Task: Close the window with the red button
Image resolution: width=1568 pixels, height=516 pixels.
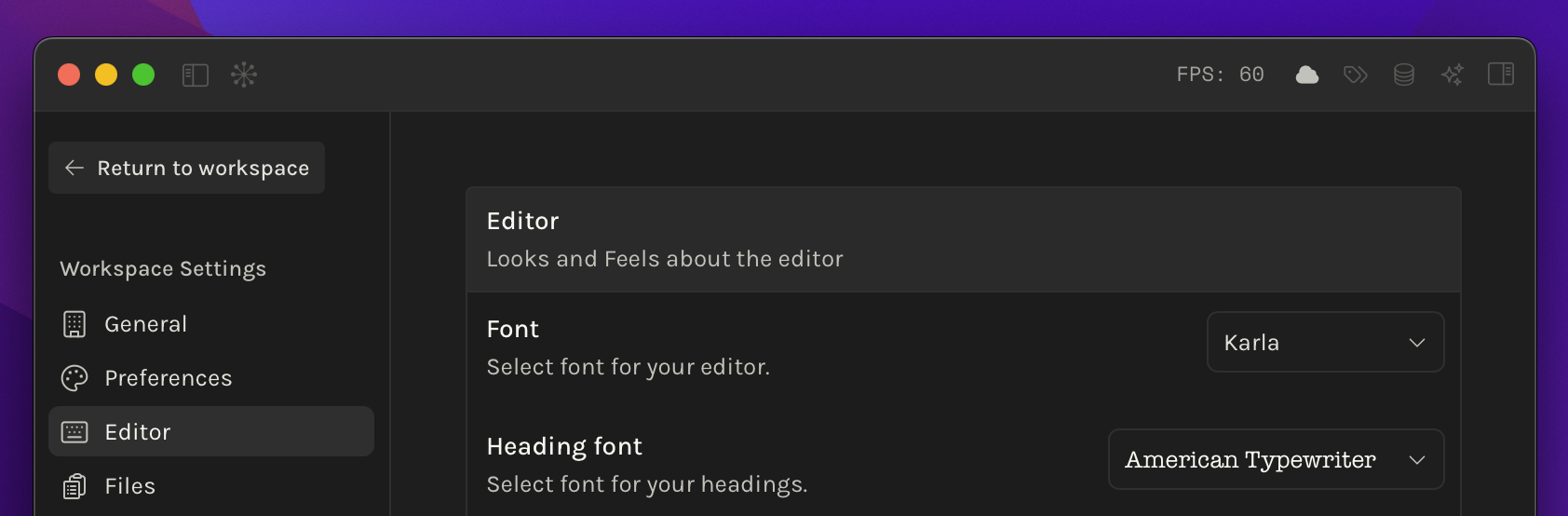Action: tap(69, 75)
